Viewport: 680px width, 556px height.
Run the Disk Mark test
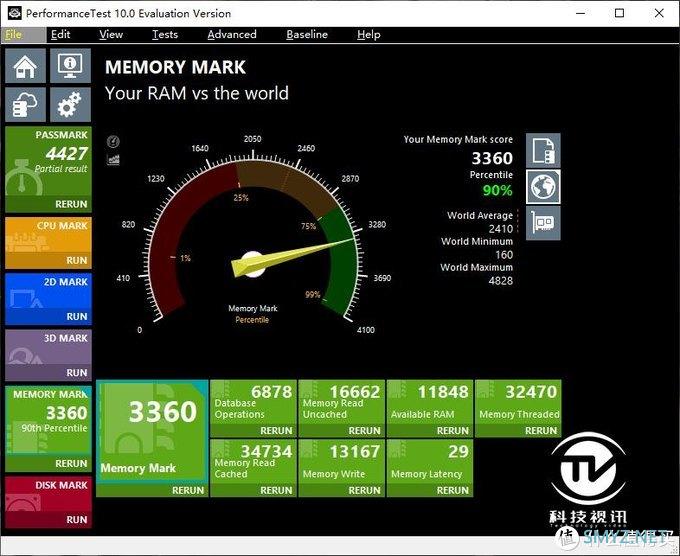pyautogui.click(x=77, y=520)
